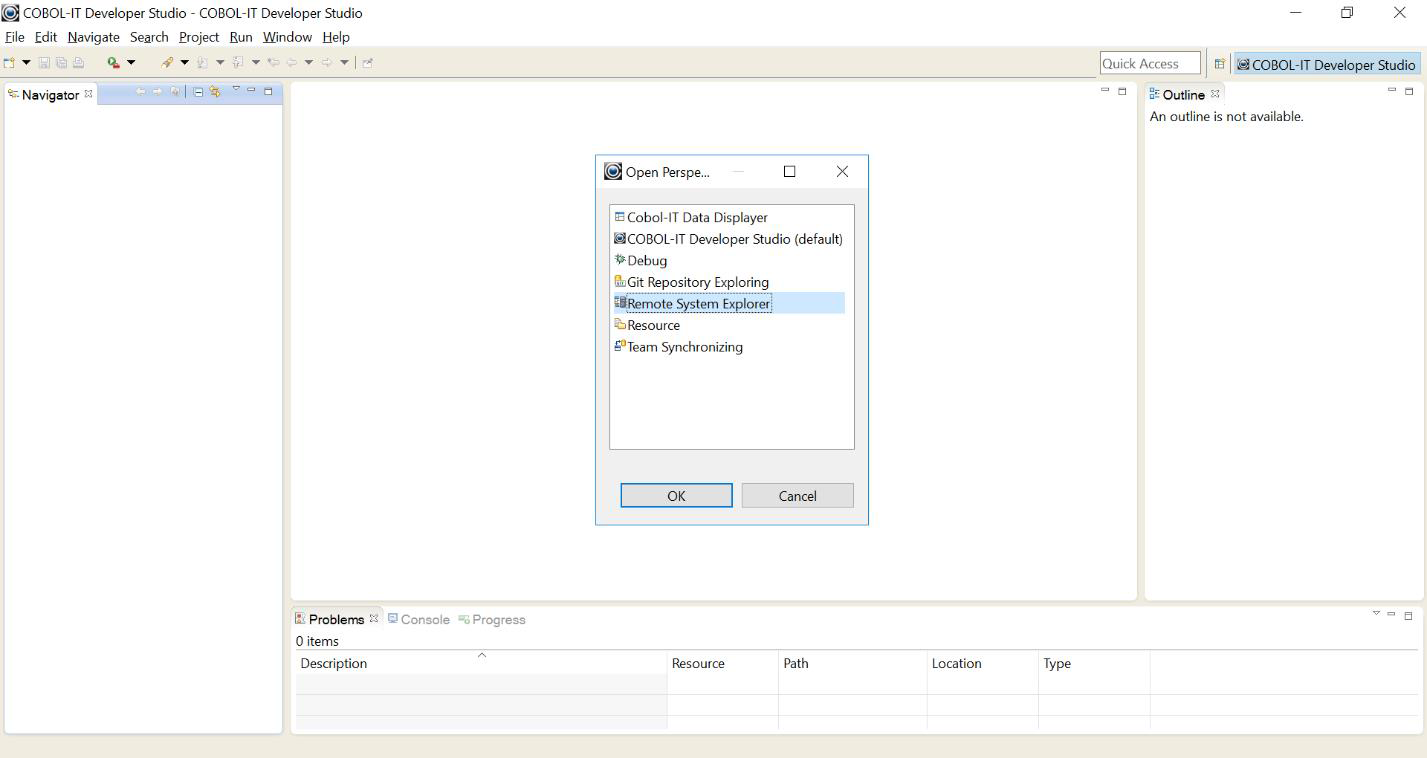Click the Print icon in the toolbar
1427x758 pixels.
77,62
